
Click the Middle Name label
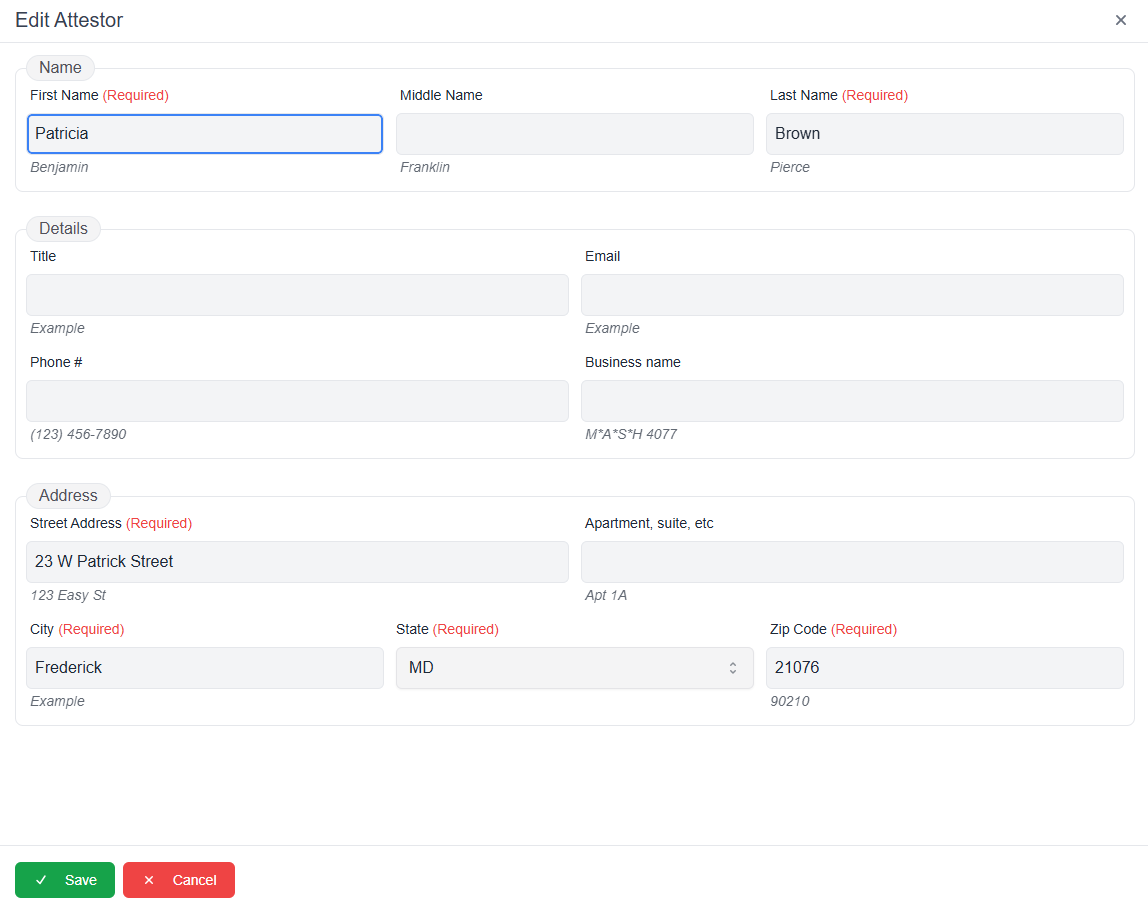(x=441, y=95)
